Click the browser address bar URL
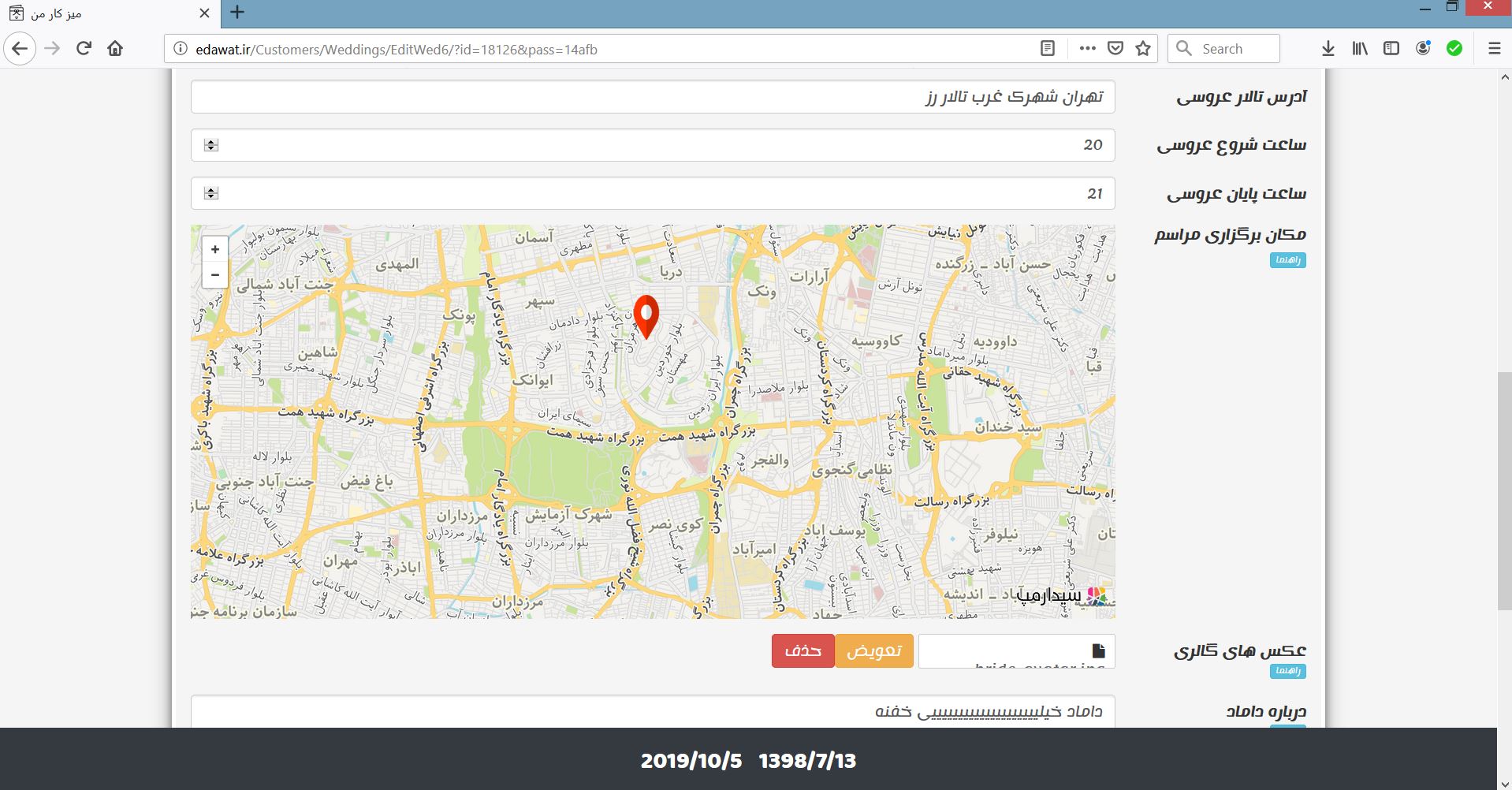The height and width of the screenshot is (790, 1512). (x=397, y=50)
